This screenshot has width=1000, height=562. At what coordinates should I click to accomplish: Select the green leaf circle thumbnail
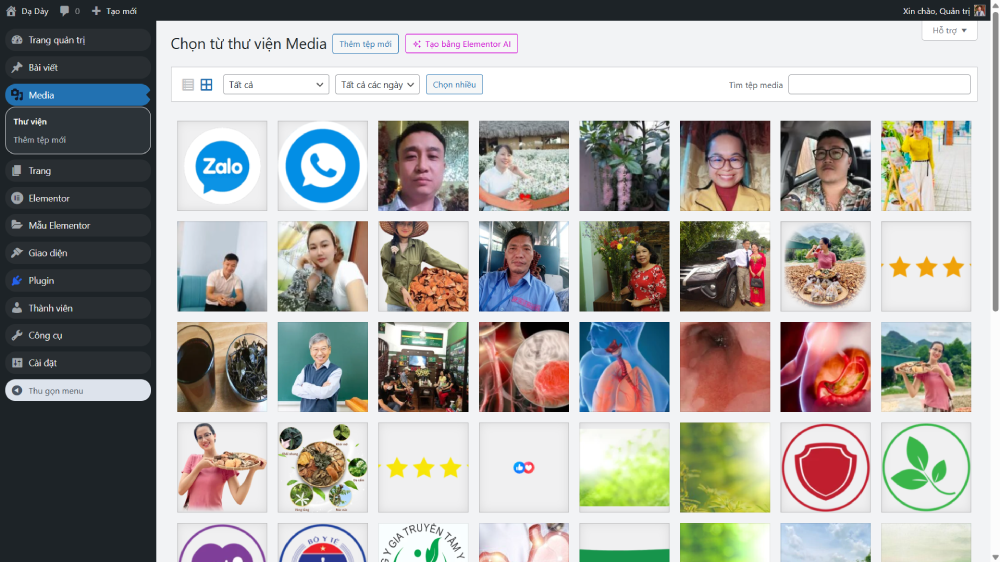(926, 468)
